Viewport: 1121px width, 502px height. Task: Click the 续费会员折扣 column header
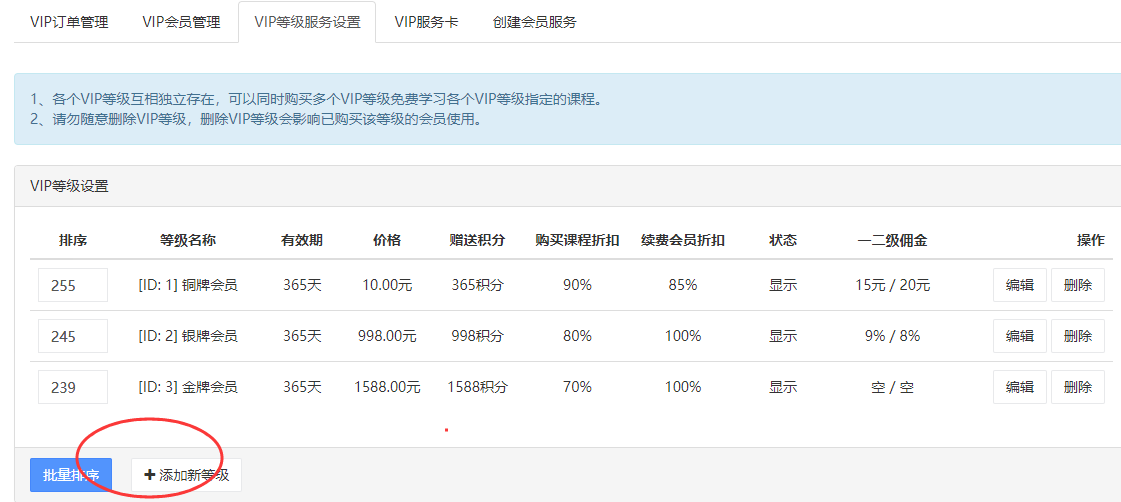(683, 240)
